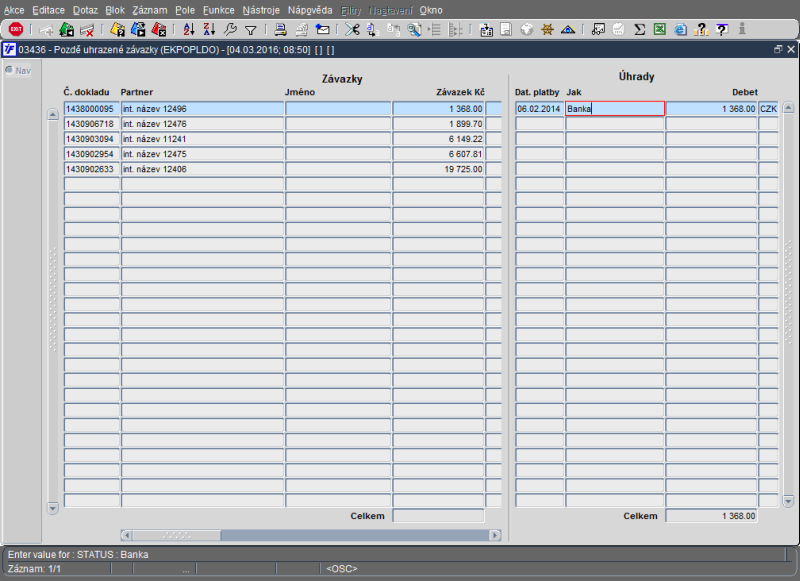Click the magnifier search-document icon
The height and width of the screenshot is (581, 800).
[414, 30]
